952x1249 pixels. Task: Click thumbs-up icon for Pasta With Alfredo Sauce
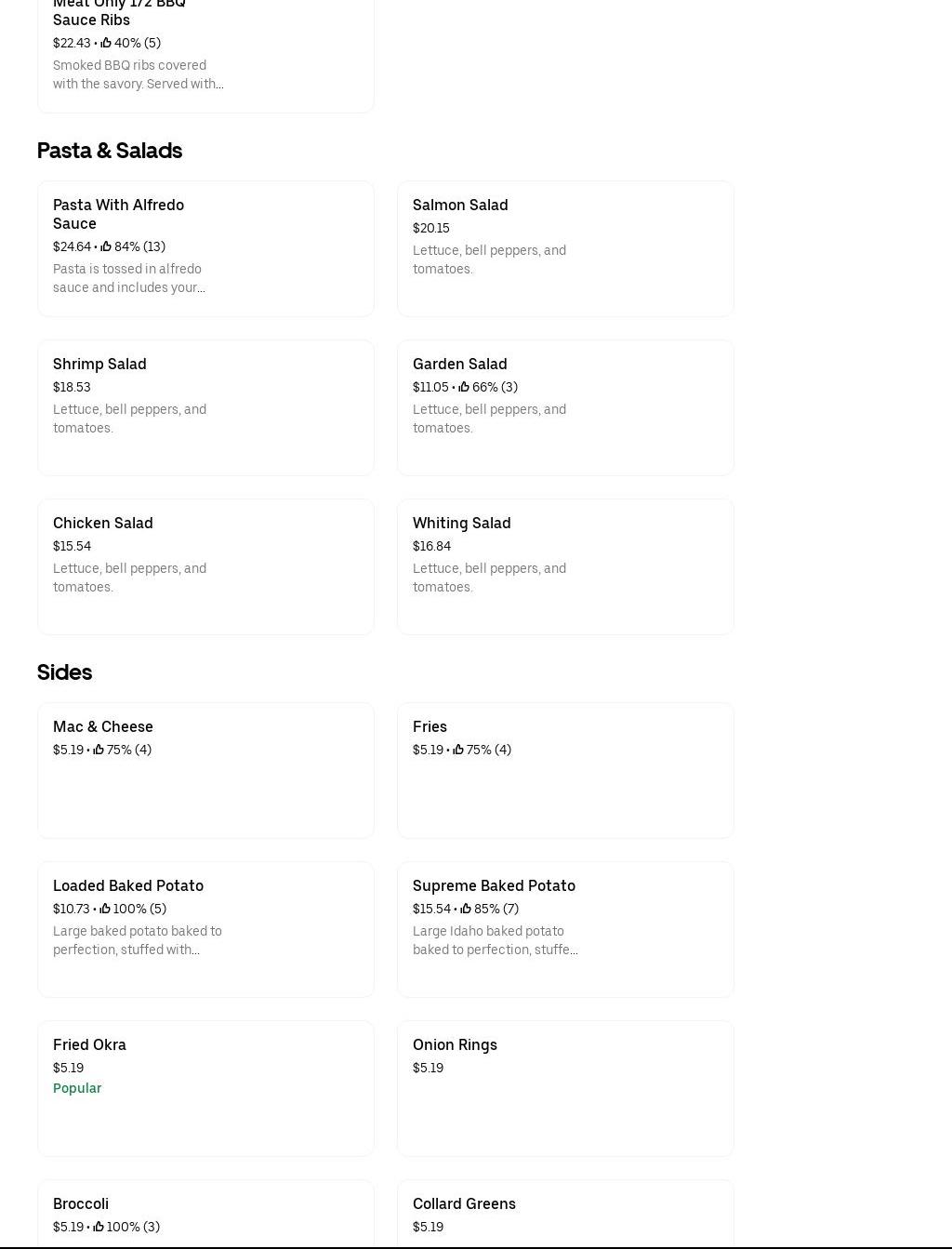(106, 246)
